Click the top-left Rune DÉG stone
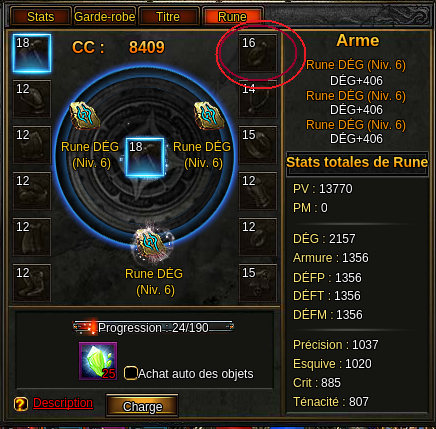This screenshot has width=436, height=429. pyautogui.click(x=85, y=116)
